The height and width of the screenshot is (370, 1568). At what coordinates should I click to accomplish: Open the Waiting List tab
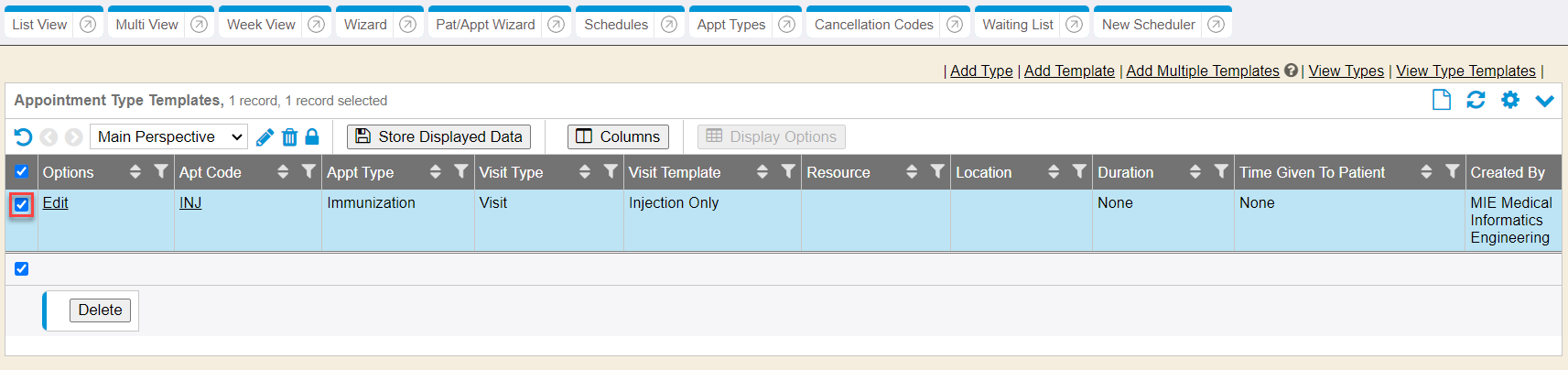click(x=1017, y=25)
